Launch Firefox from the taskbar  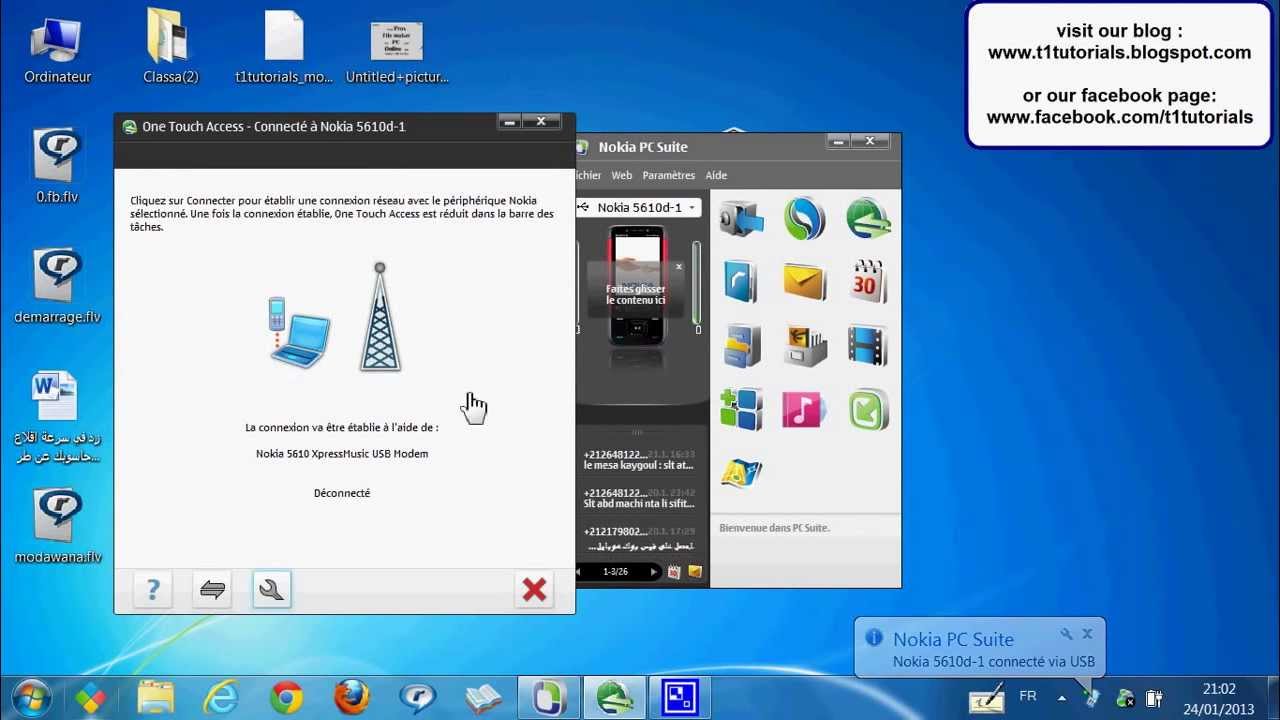tap(352, 697)
